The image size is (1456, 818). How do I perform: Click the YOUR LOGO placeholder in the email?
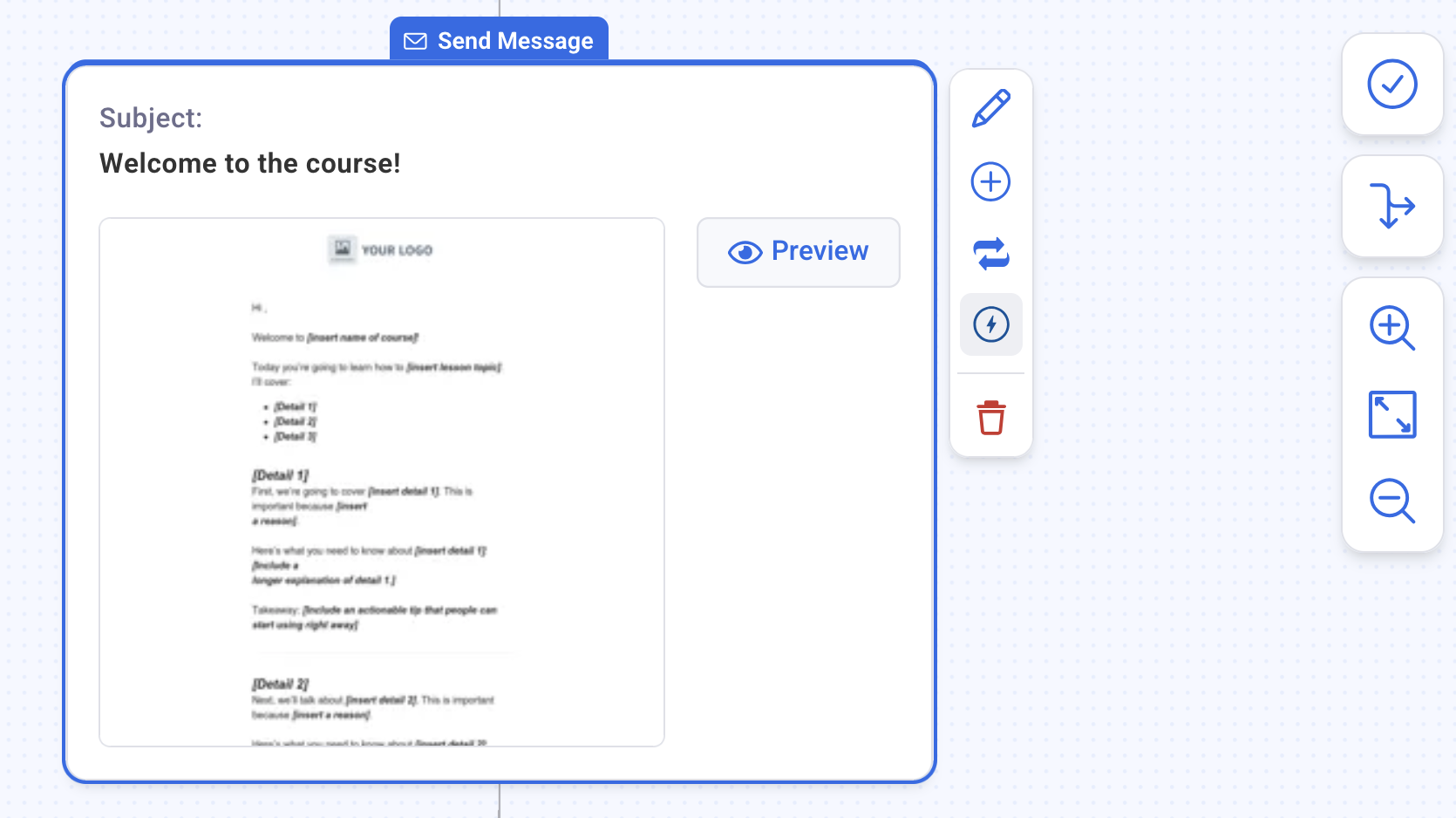coord(381,250)
